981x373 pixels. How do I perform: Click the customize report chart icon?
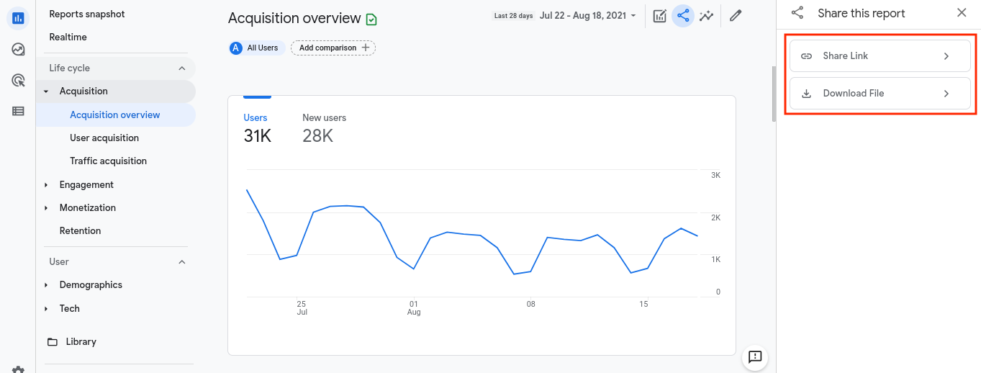tap(659, 16)
